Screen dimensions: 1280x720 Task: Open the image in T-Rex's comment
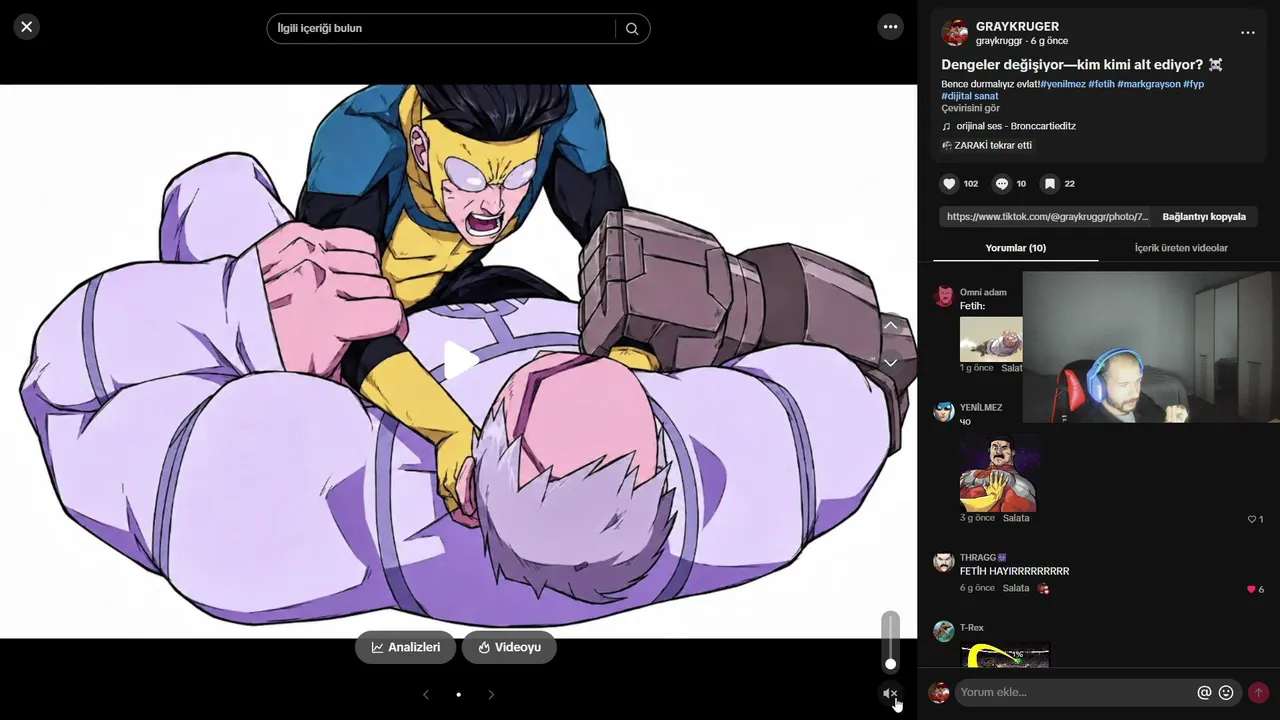coord(1005,654)
